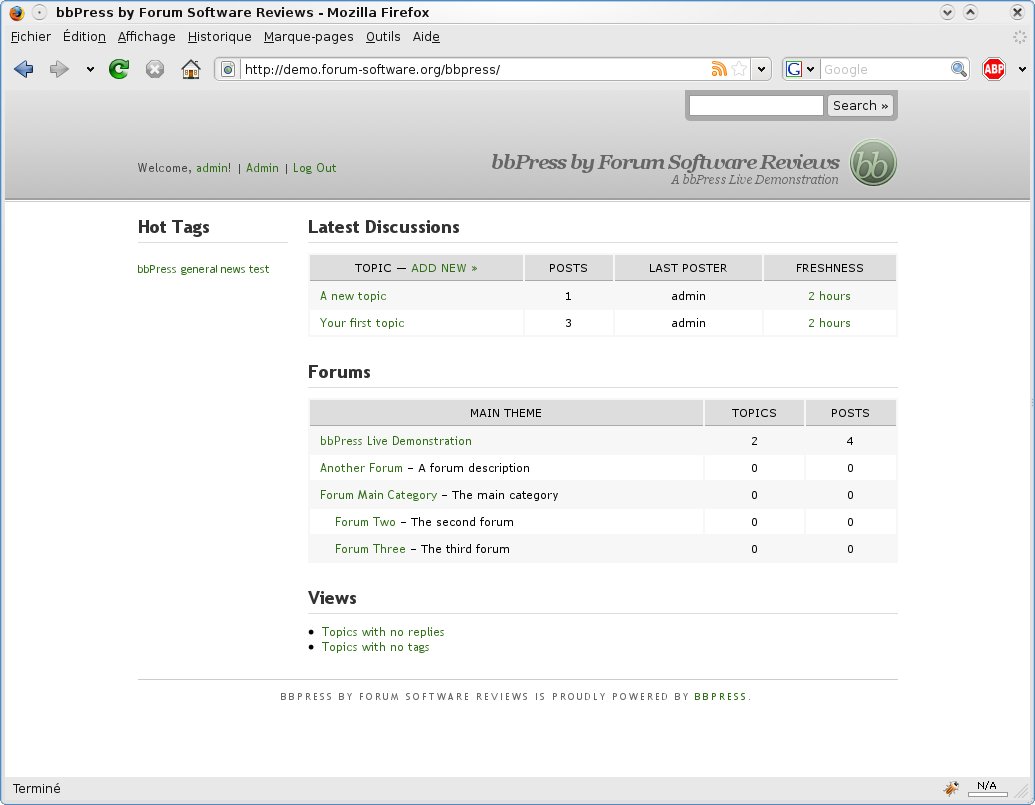Click the site identity icon in URL bar
Screen dimensions: 1035x805
(228, 69)
